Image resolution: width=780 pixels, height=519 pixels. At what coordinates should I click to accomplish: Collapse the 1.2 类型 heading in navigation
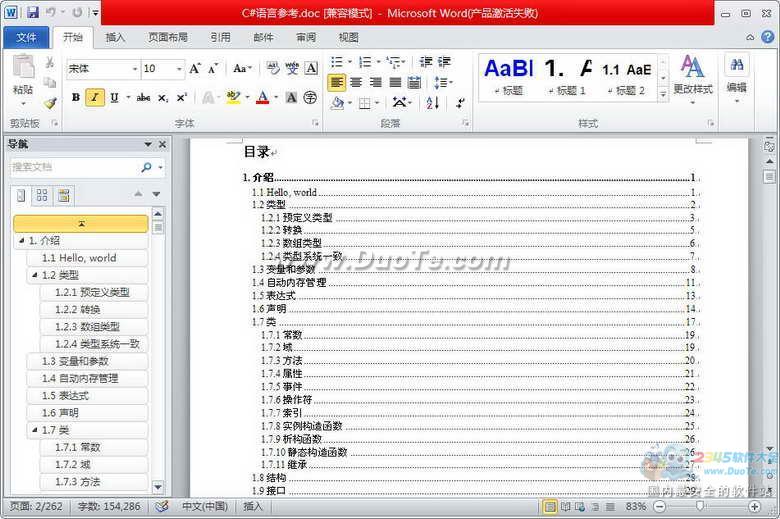34,275
